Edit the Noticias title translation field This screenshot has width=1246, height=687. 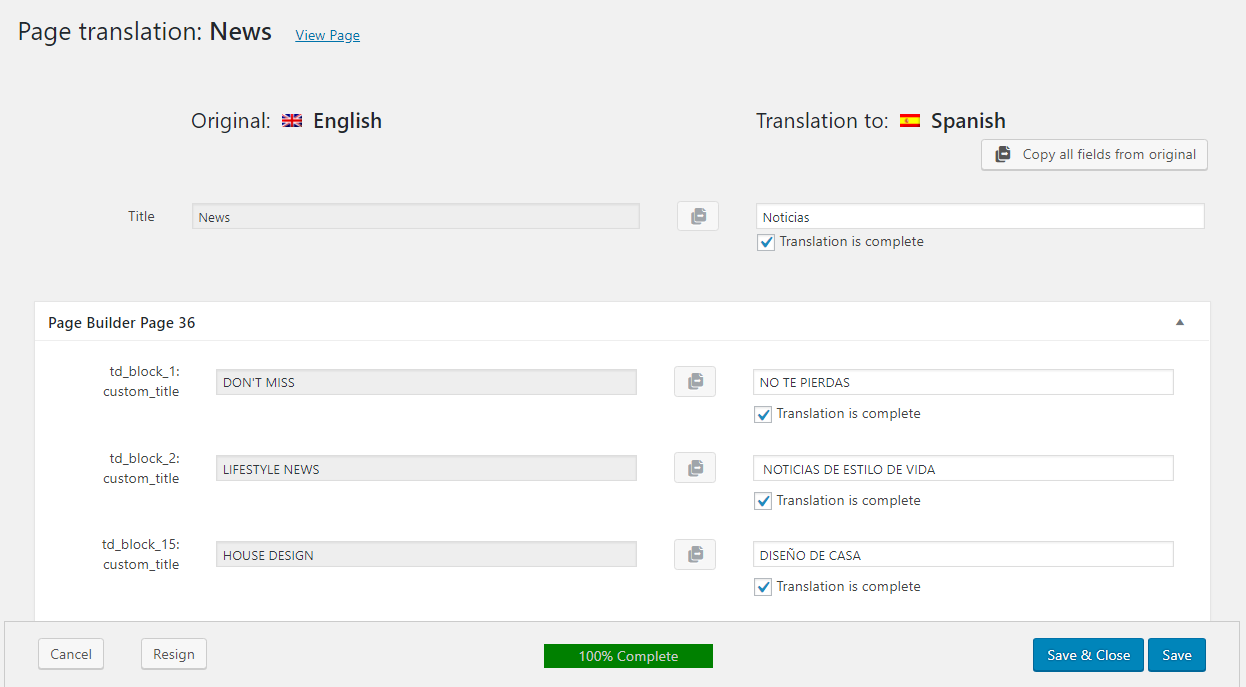980,216
